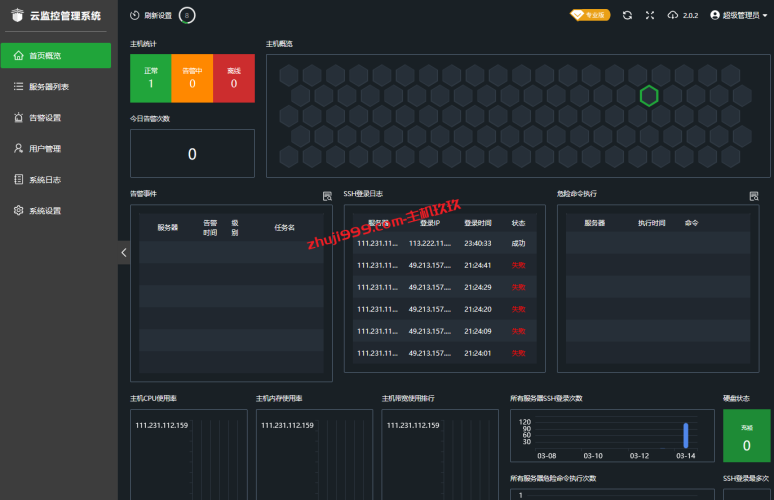The height and width of the screenshot is (500, 774).
Task: Toggle fullscreen with the expand icon
Action: 650,15
